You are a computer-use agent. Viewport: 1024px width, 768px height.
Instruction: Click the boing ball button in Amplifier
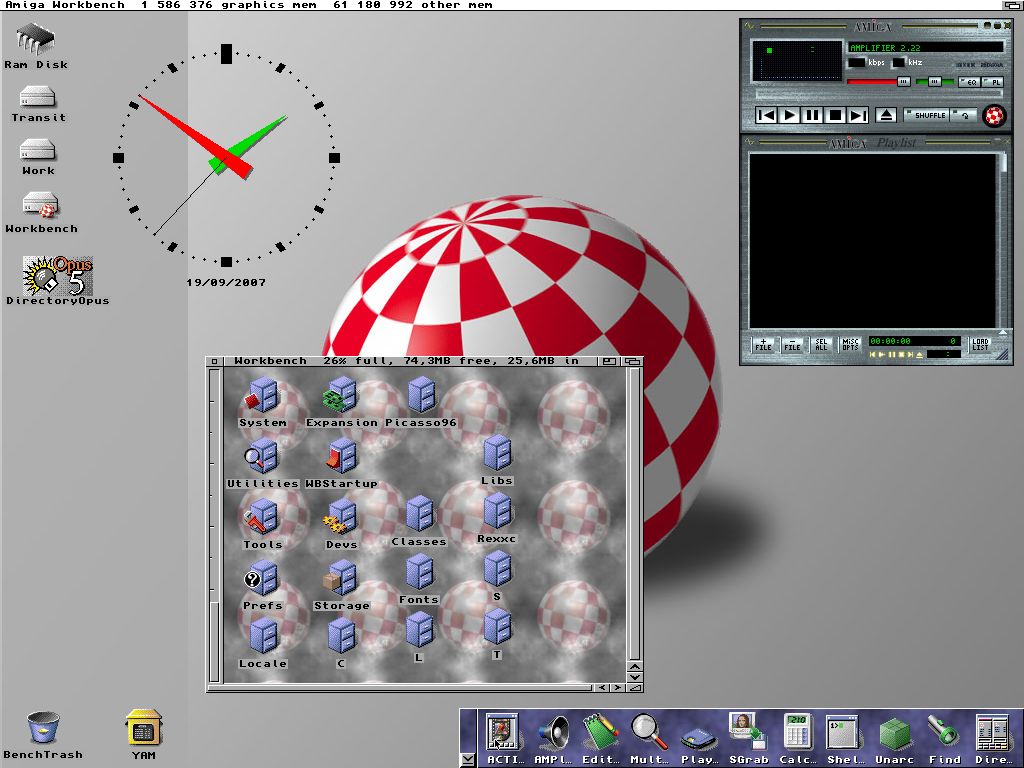click(994, 116)
